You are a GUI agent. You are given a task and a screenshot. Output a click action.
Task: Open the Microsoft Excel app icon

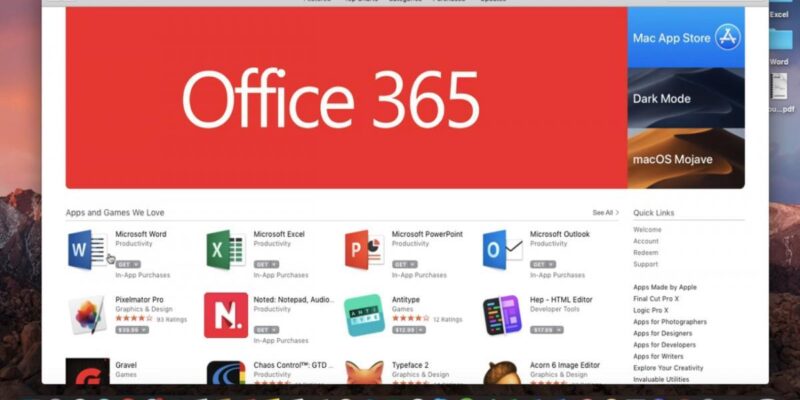(x=226, y=249)
